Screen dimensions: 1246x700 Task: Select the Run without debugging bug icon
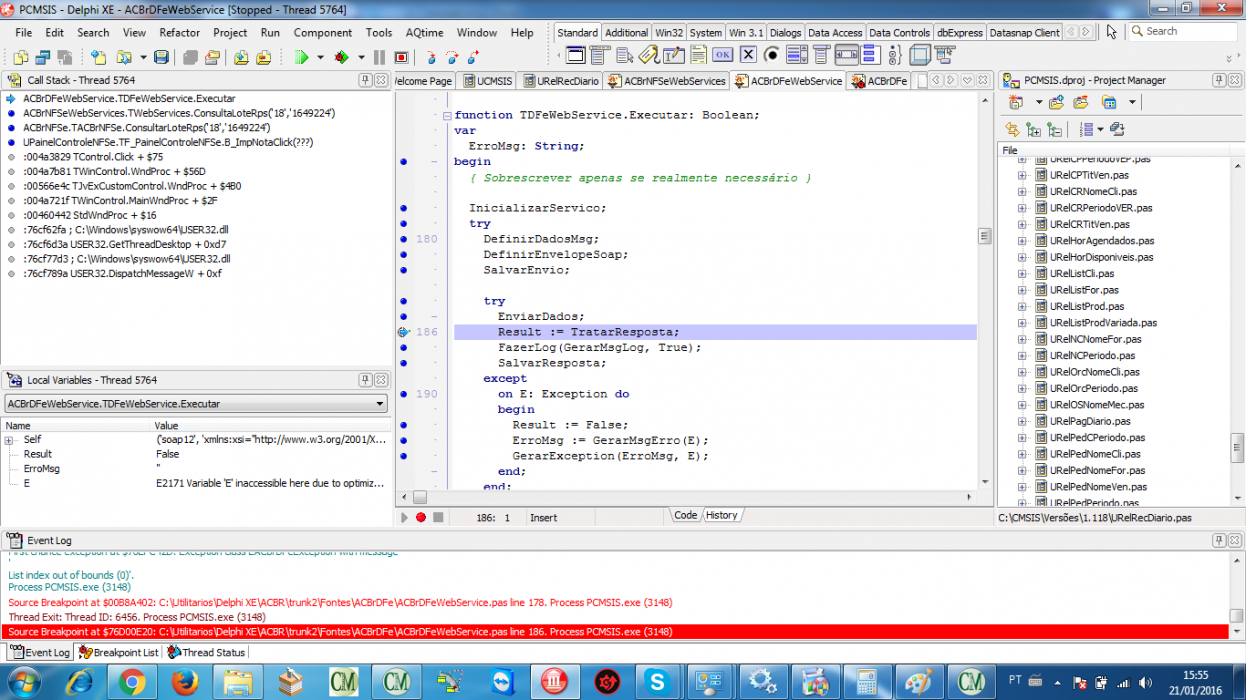click(x=341, y=57)
